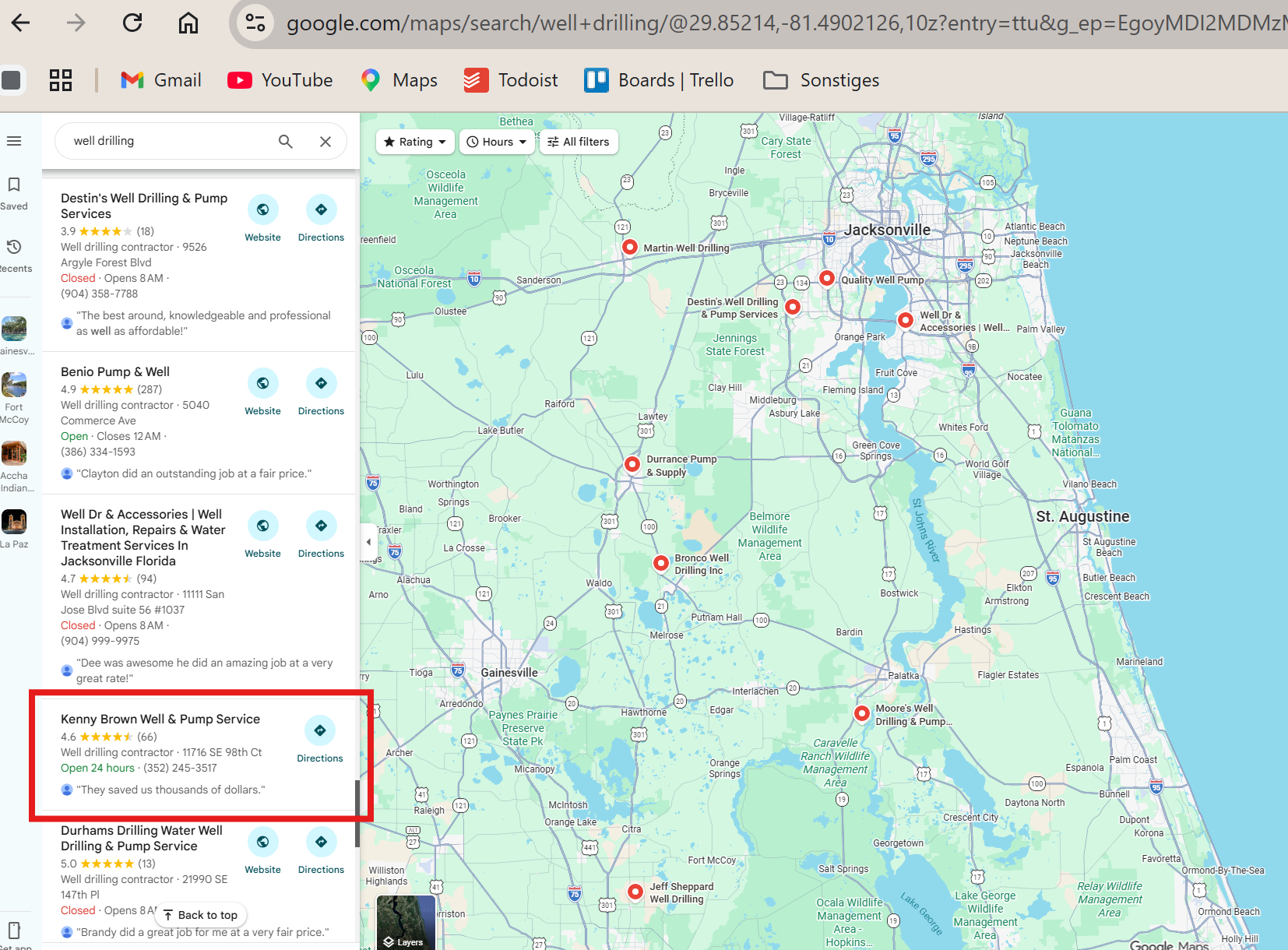Clear the well drilling search query

(x=325, y=141)
